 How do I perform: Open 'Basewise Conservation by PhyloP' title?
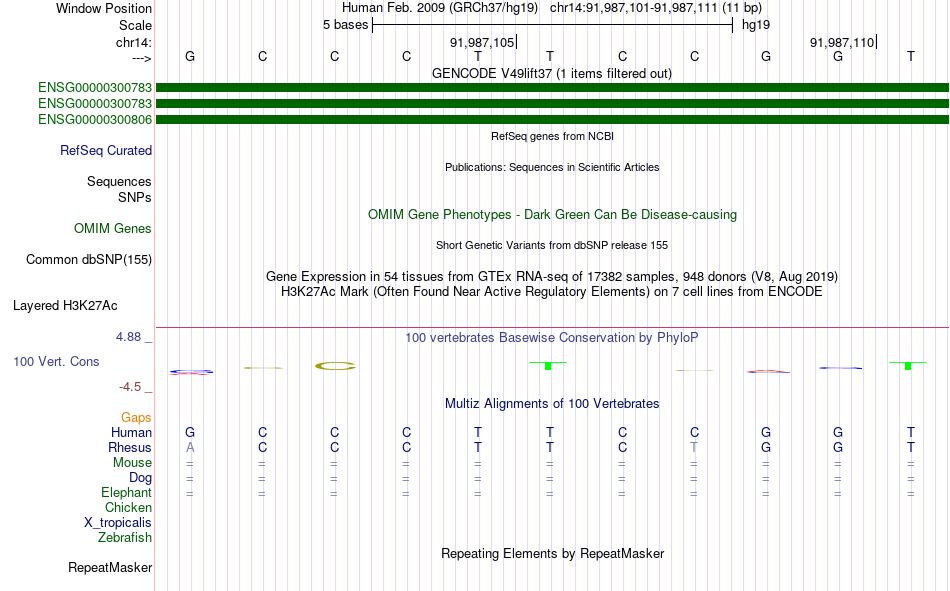point(552,338)
